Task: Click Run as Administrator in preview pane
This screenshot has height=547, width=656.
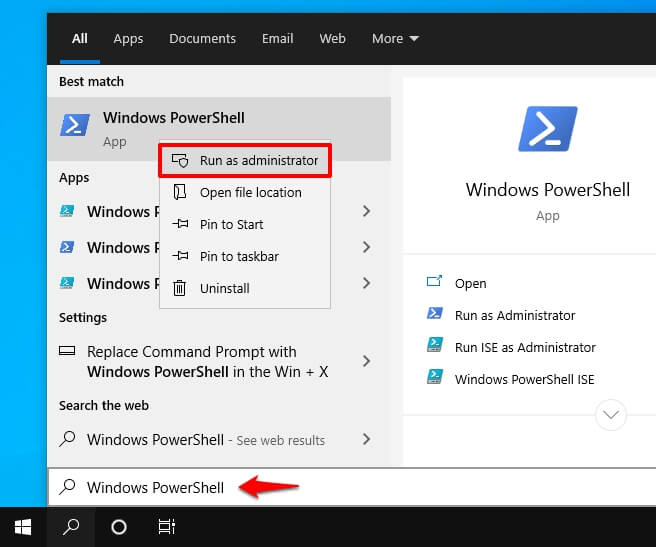Action: point(515,315)
